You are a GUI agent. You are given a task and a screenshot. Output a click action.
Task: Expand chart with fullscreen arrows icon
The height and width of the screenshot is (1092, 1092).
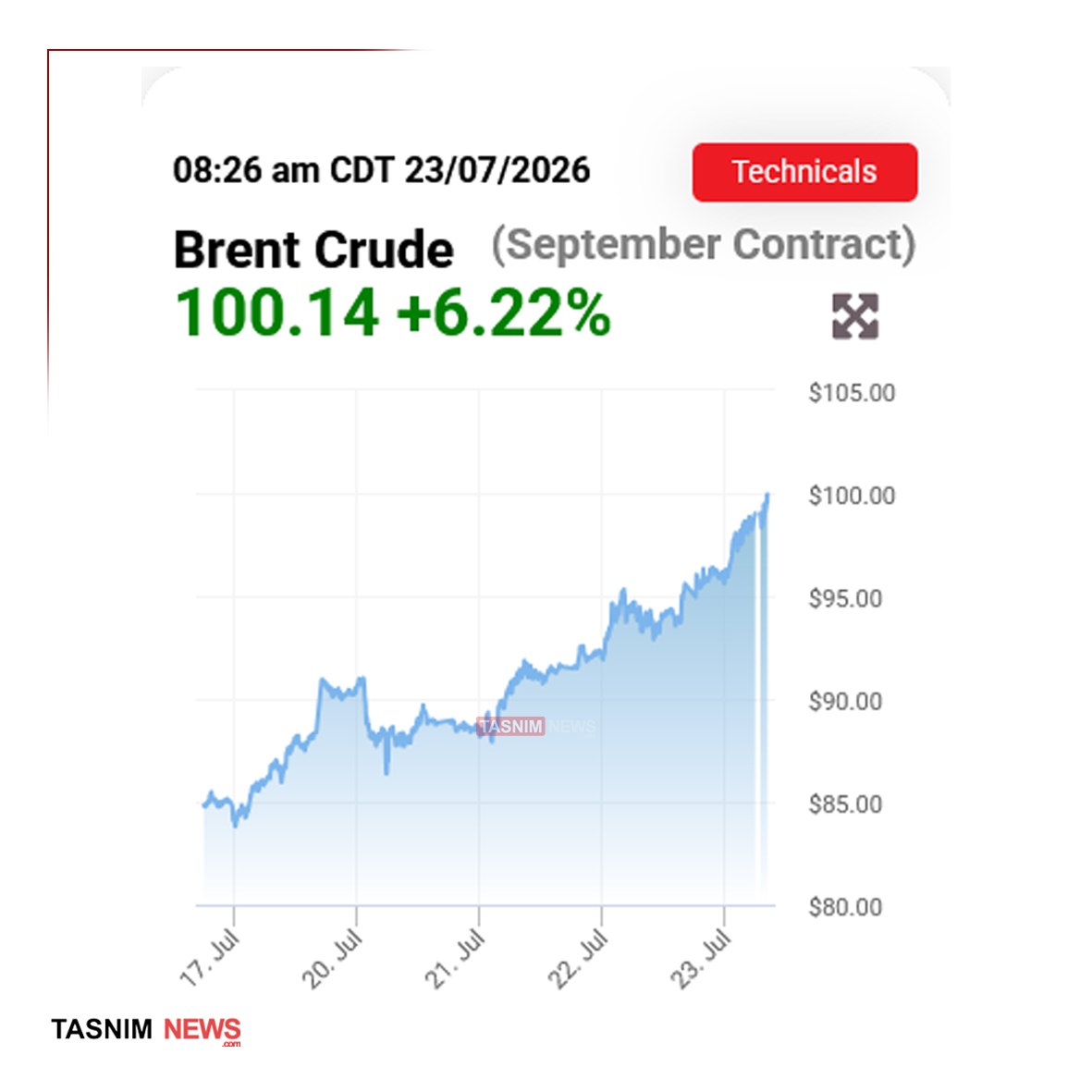855,316
